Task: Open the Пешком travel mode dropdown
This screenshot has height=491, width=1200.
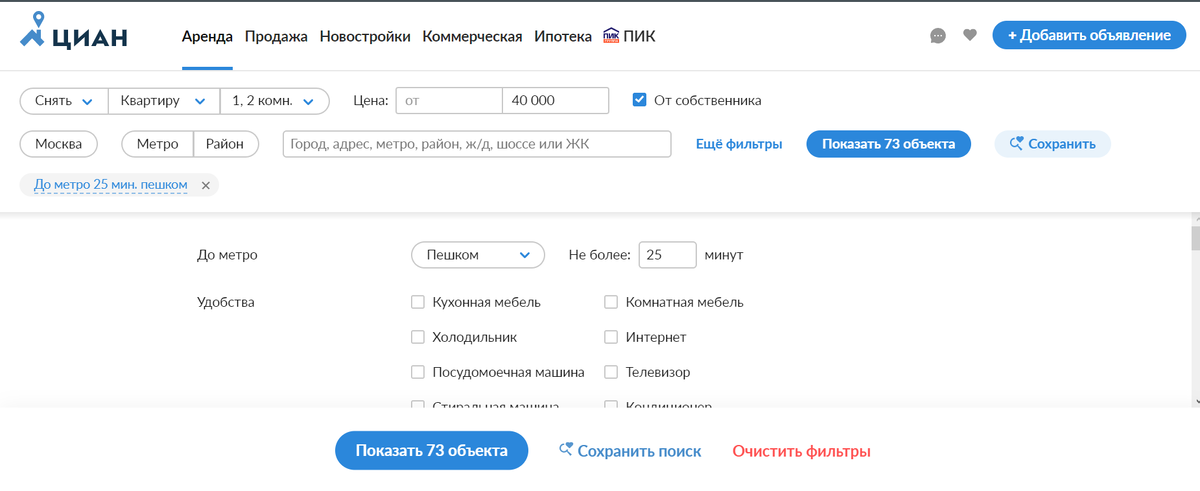Action: coord(478,255)
